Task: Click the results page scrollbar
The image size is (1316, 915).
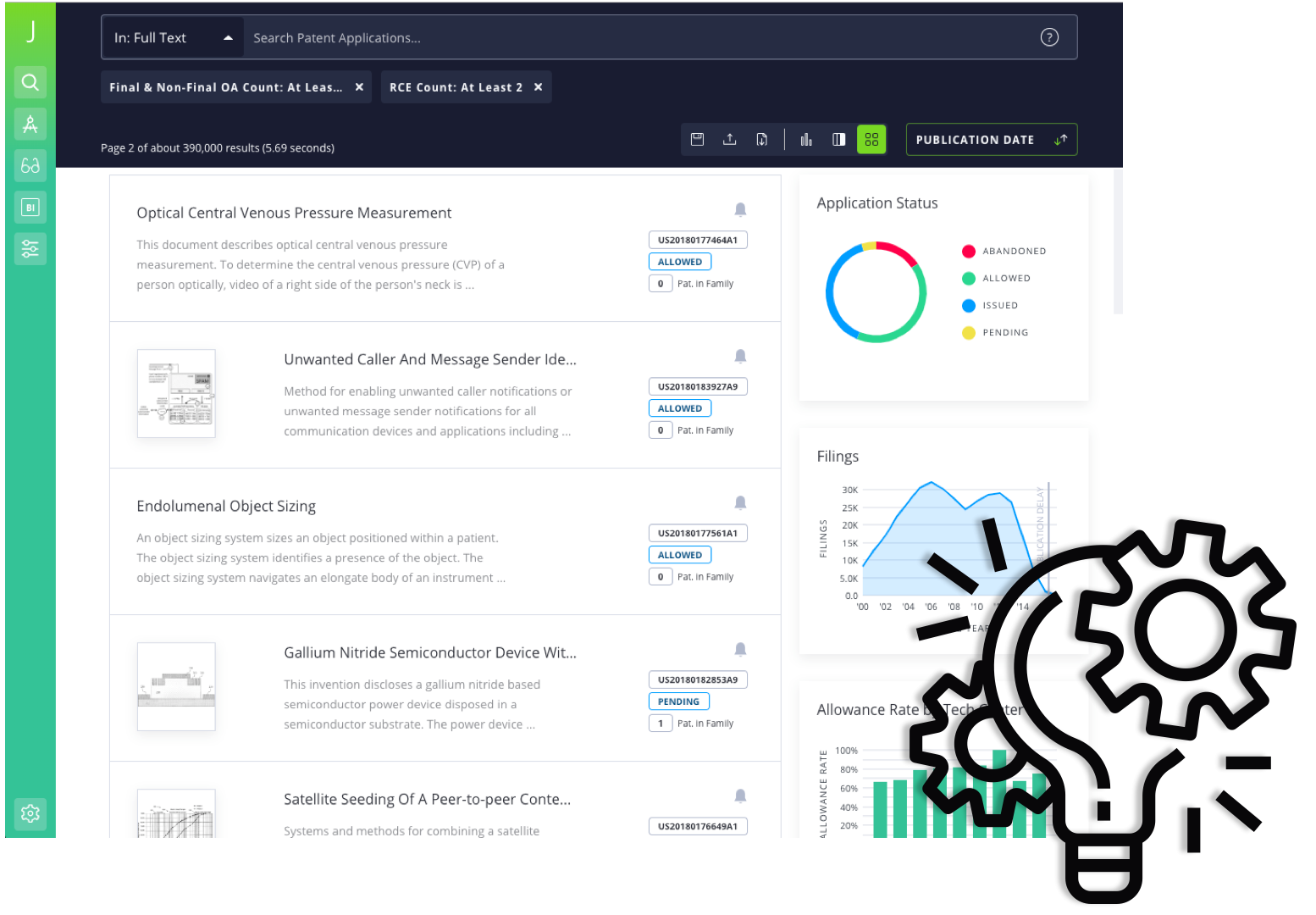Action: point(1118,242)
